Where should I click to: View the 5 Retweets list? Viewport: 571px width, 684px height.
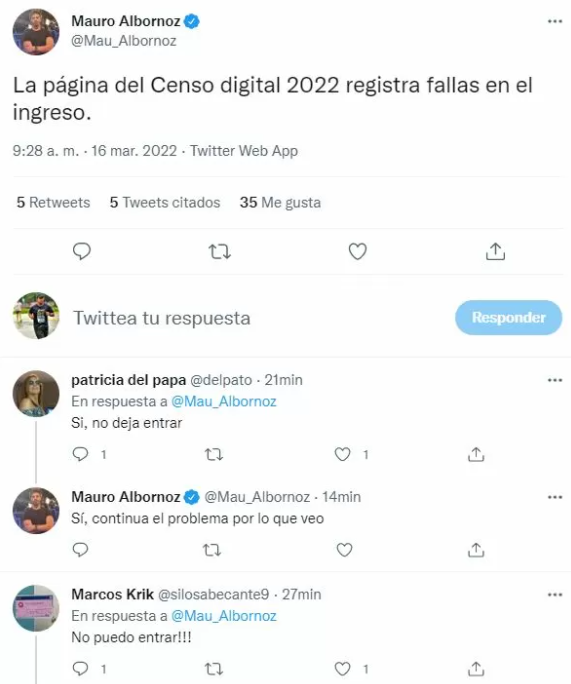click(53, 202)
